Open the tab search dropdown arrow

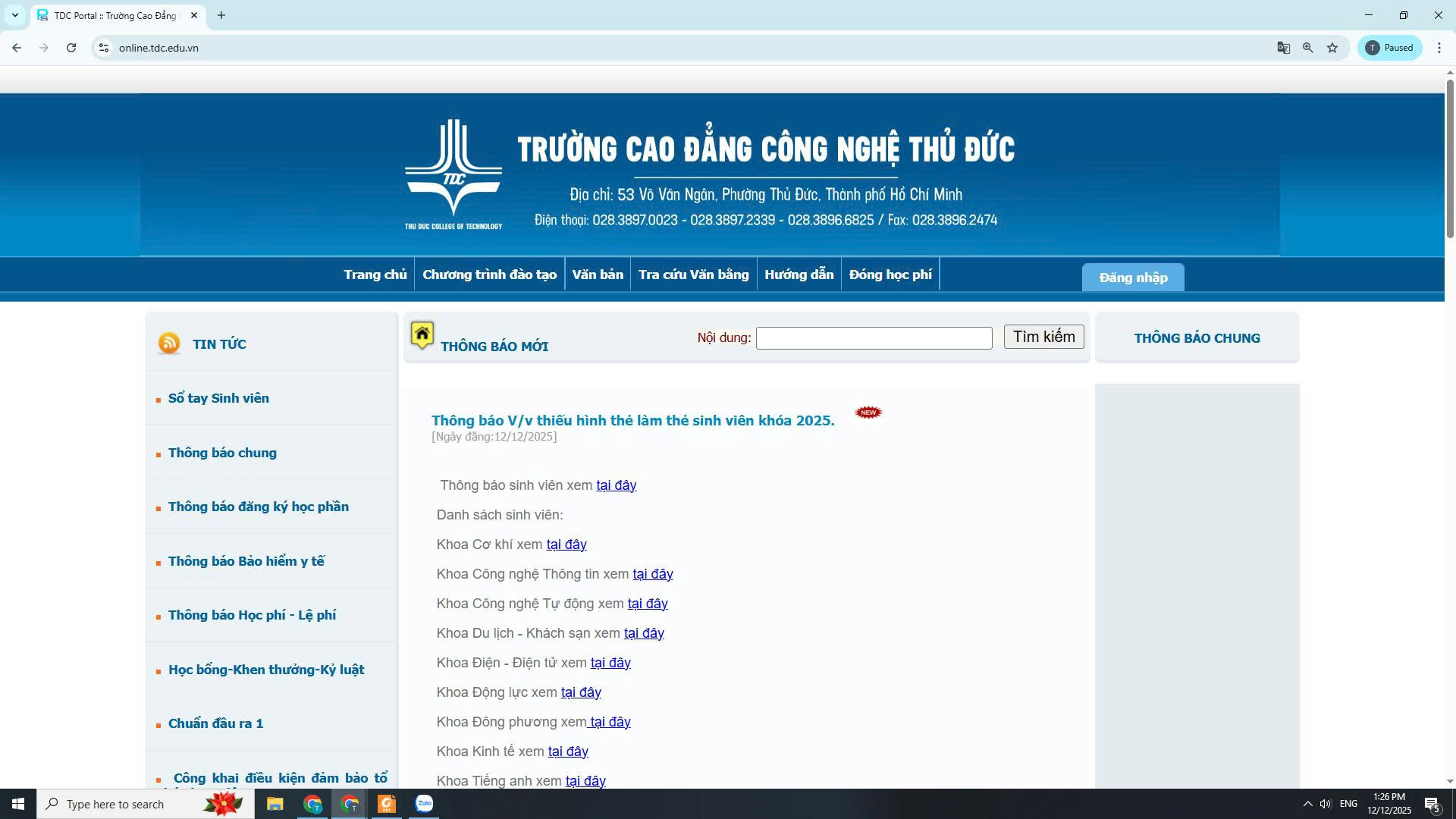[14, 15]
